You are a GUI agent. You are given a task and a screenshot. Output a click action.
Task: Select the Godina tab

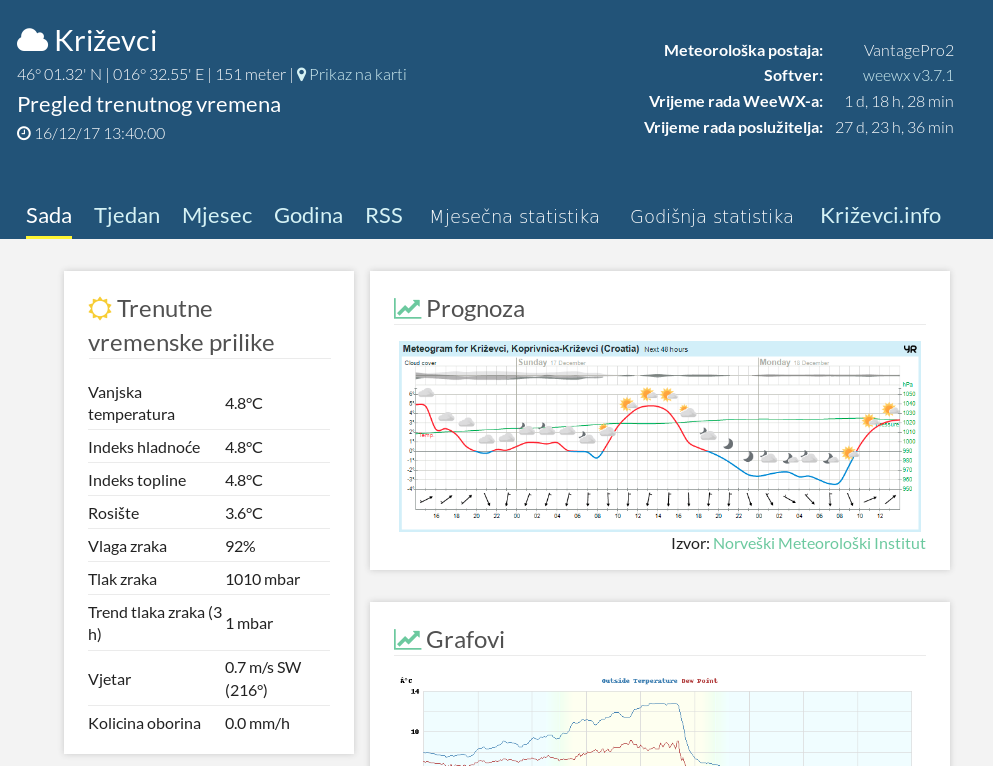point(308,216)
